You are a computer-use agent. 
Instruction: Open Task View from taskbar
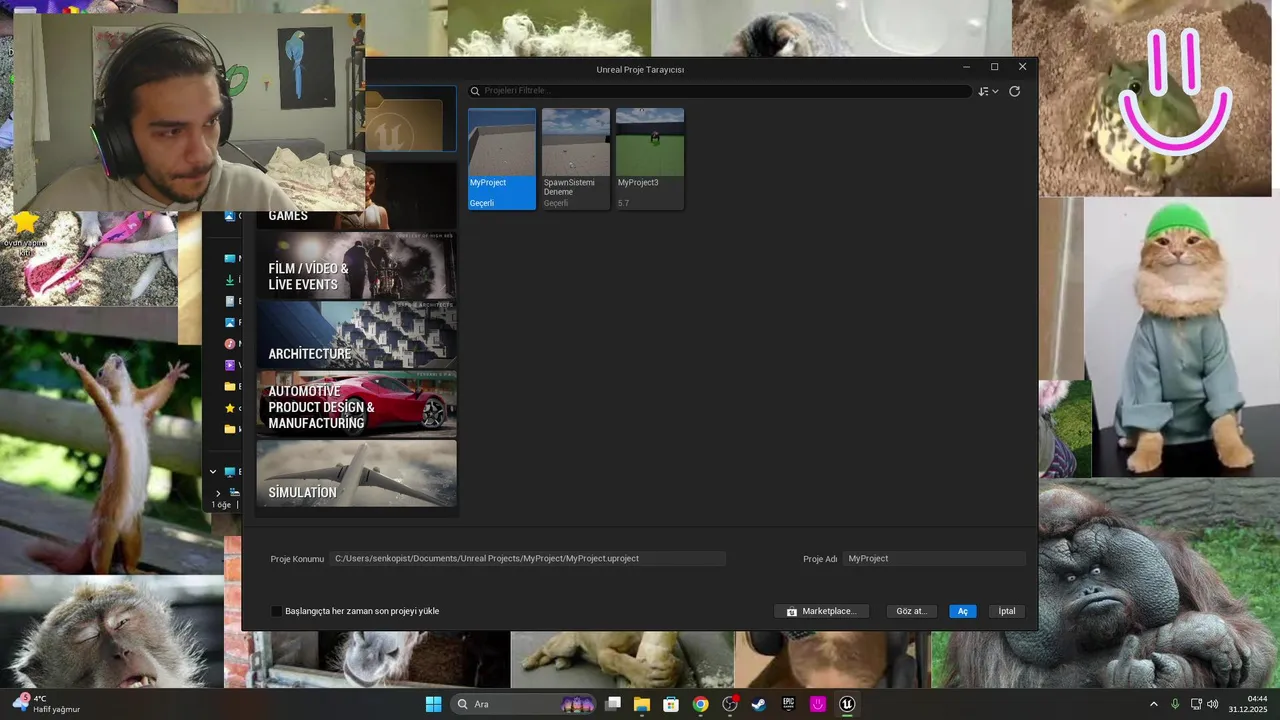pyautogui.click(x=614, y=704)
